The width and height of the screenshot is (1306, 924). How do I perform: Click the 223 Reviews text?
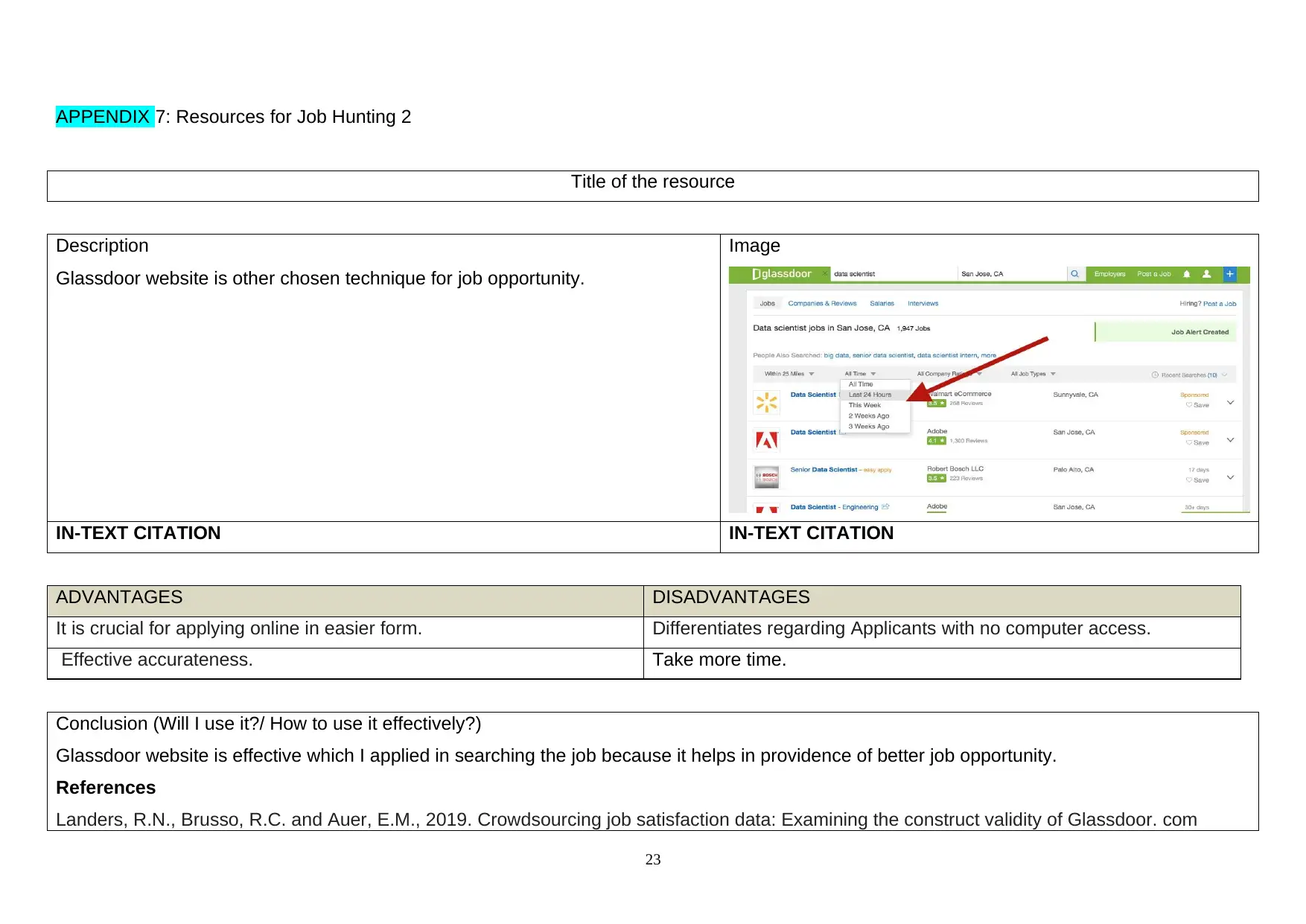[966, 478]
